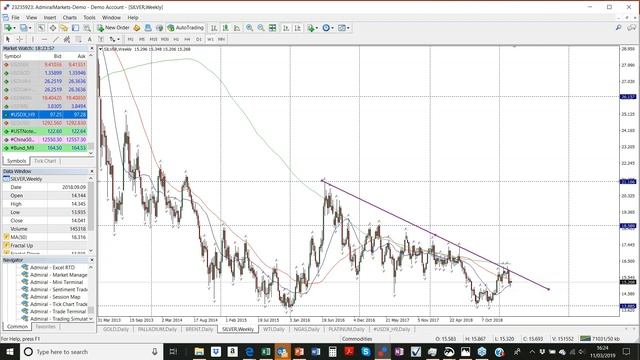Toggle the Terminal window toolbar icon
This screenshot has width=640, height=360.
(x=76, y=28)
